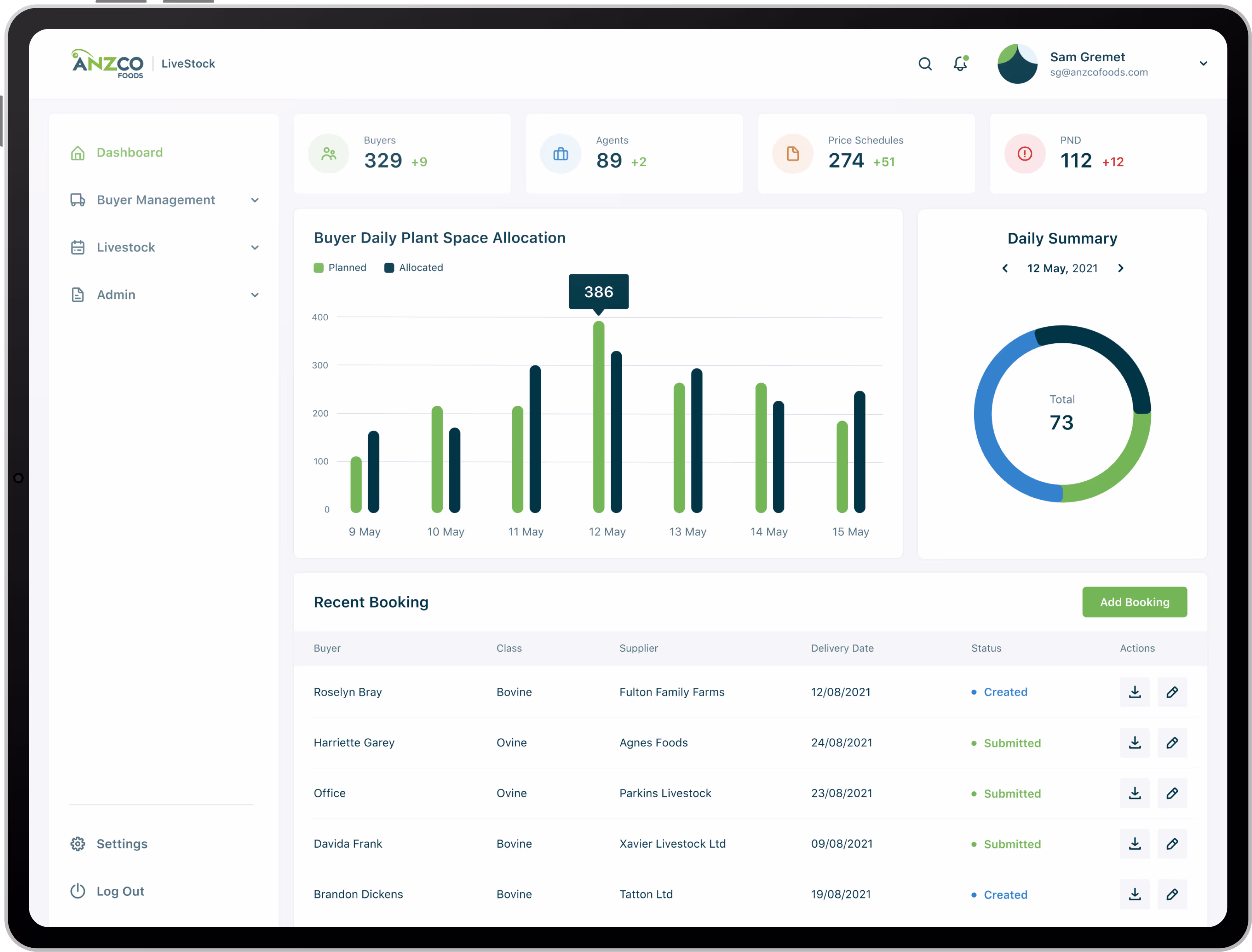The image size is (1252, 952).
Task: Edit the Harriette Garey booking entry
Action: pyautogui.click(x=1173, y=743)
